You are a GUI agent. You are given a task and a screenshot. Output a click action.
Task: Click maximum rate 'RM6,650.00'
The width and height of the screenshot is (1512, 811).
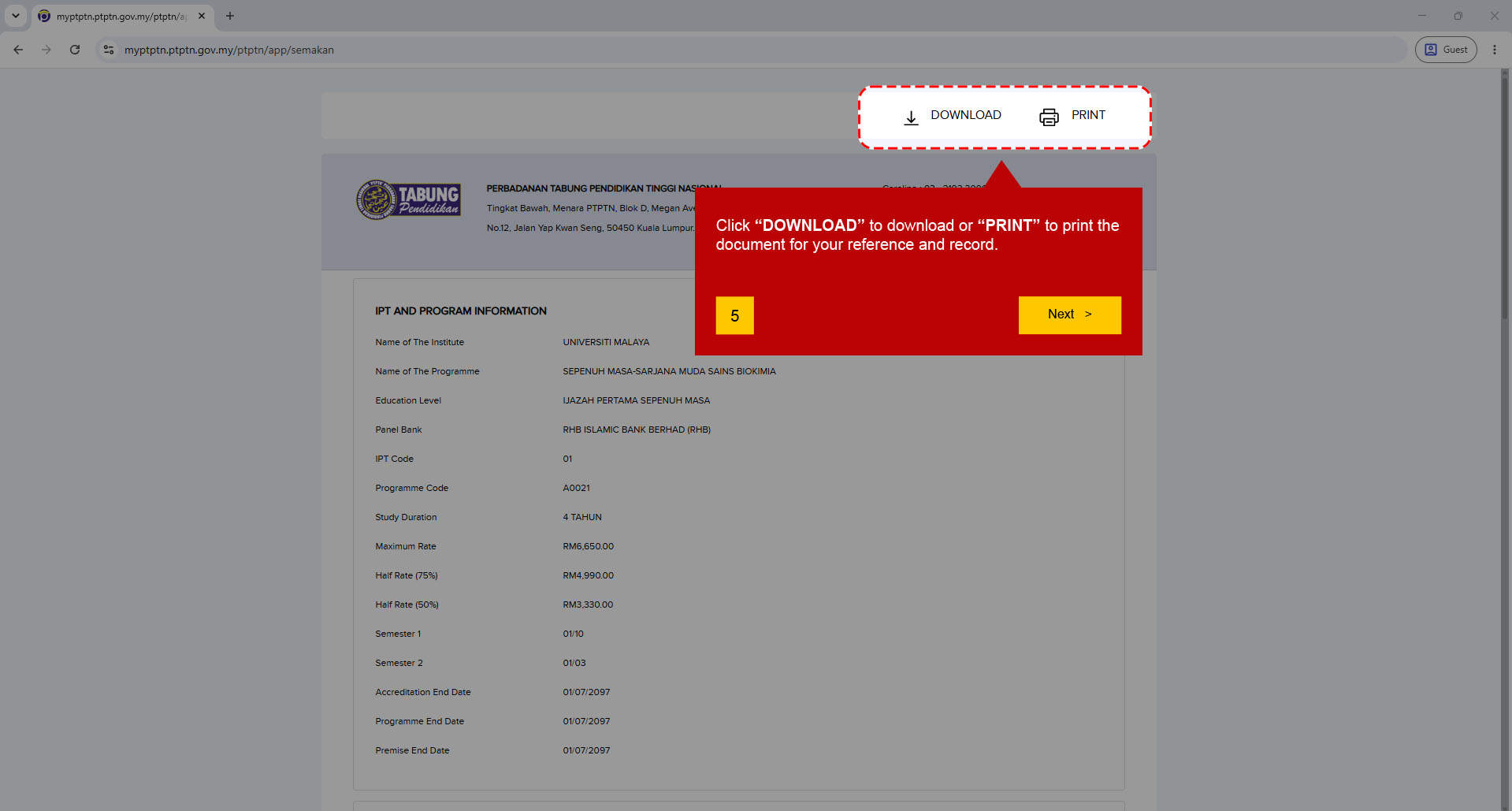(x=588, y=546)
